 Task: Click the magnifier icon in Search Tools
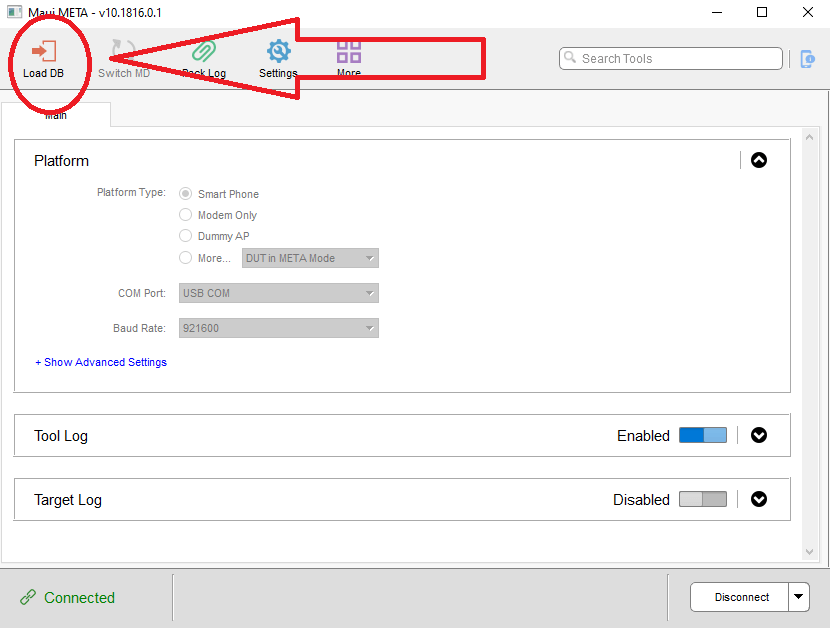[x=570, y=57]
